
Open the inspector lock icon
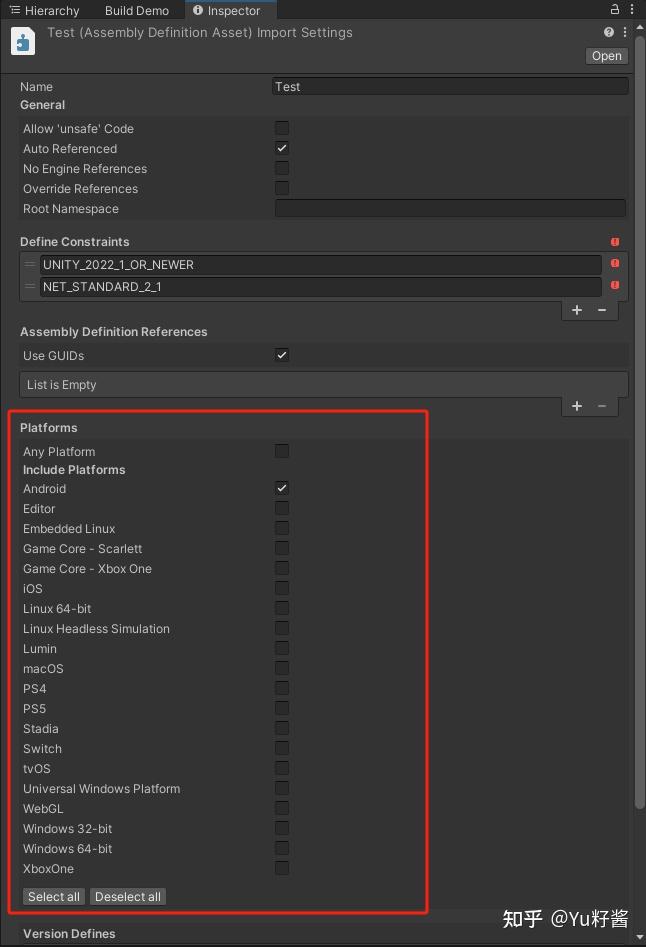click(x=613, y=9)
